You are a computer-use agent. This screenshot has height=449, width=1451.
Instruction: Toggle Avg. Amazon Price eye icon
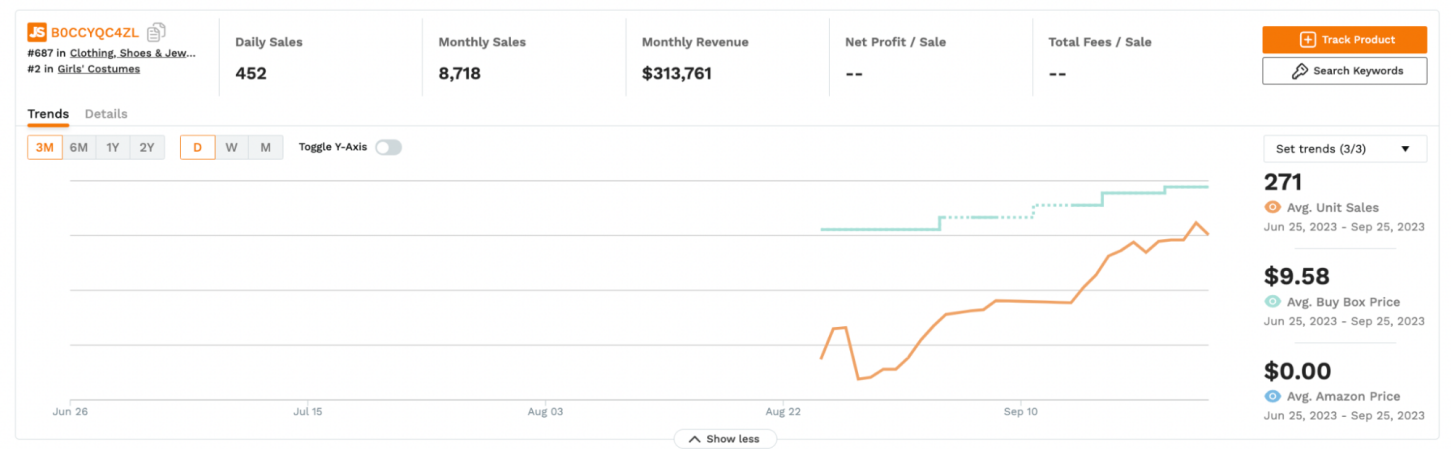(1272, 396)
